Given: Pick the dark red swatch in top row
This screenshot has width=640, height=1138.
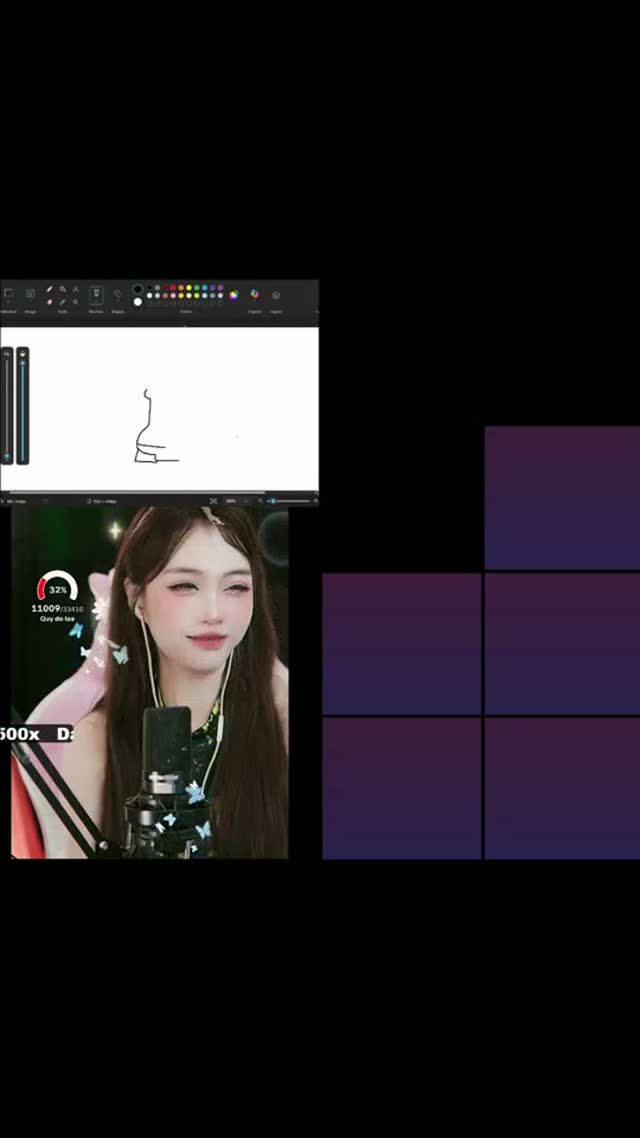Looking at the screenshot, I should point(165,287).
